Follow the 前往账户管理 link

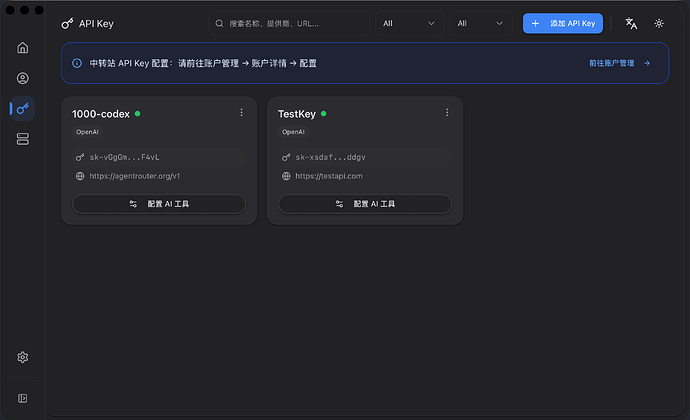click(x=620, y=63)
